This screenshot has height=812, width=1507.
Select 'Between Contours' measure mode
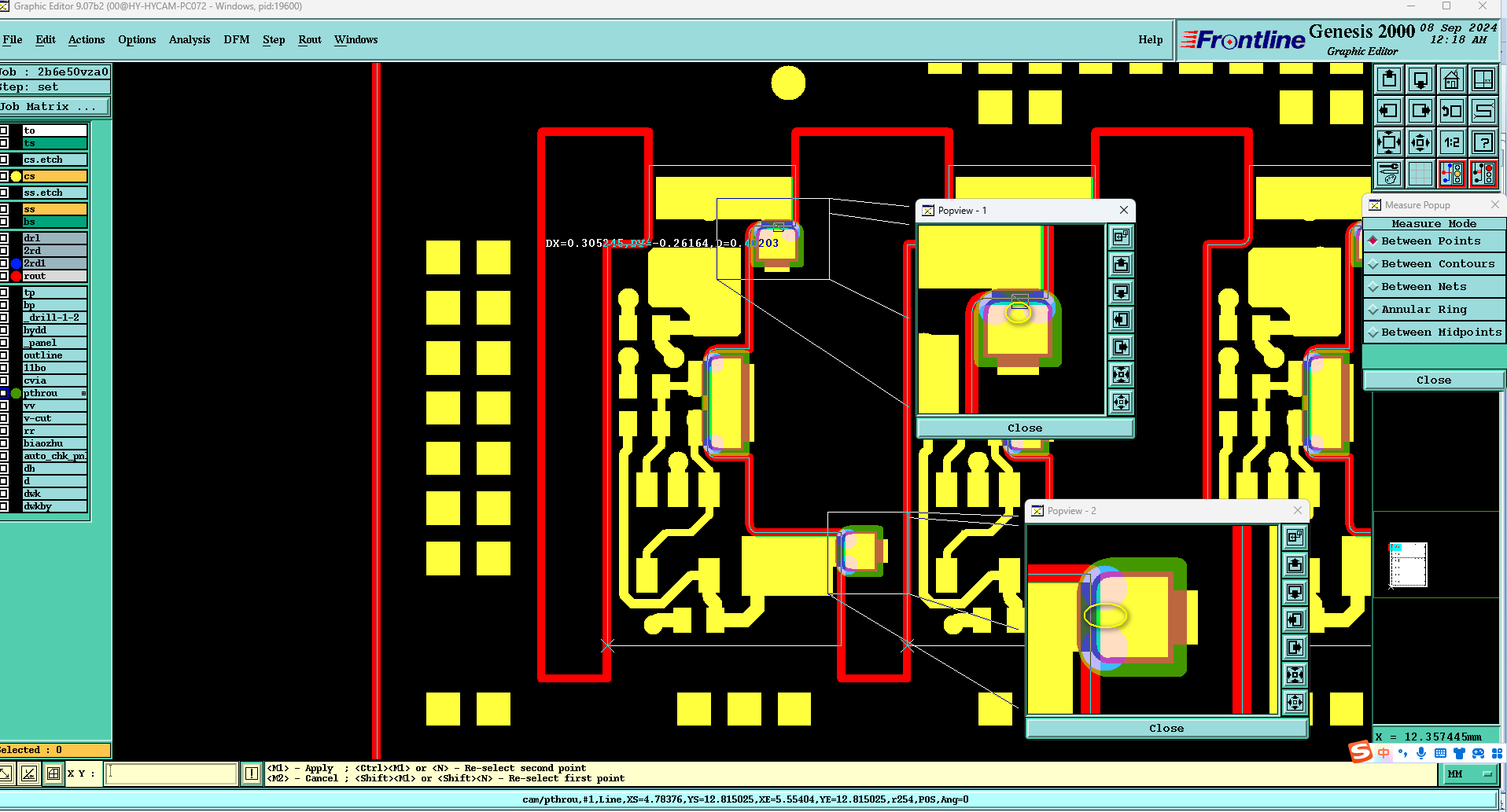(1434, 264)
